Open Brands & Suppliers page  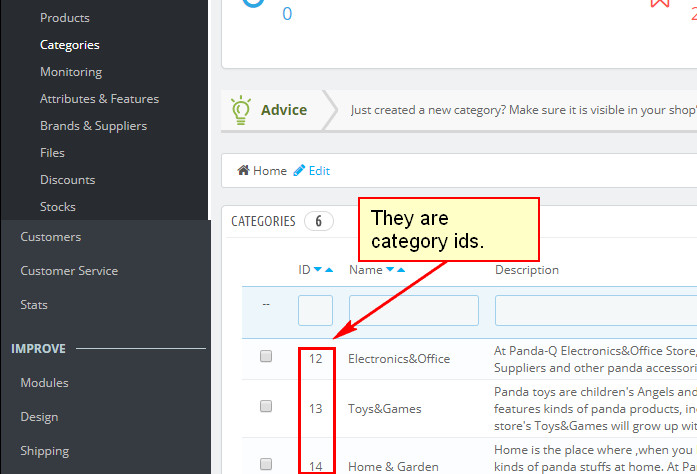point(93,126)
